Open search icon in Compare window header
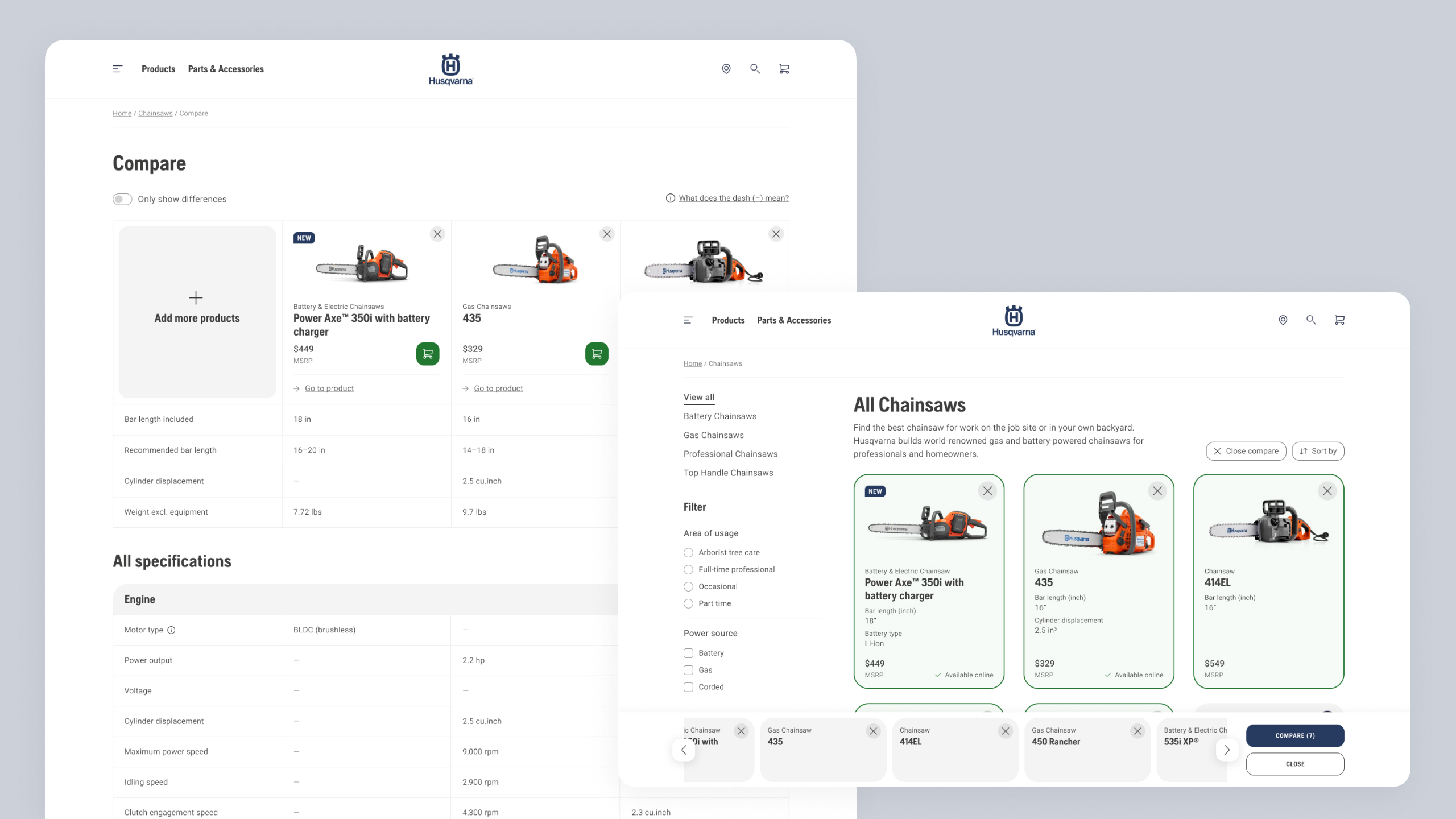The height and width of the screenshot is (819, 1456). [755, 69]
